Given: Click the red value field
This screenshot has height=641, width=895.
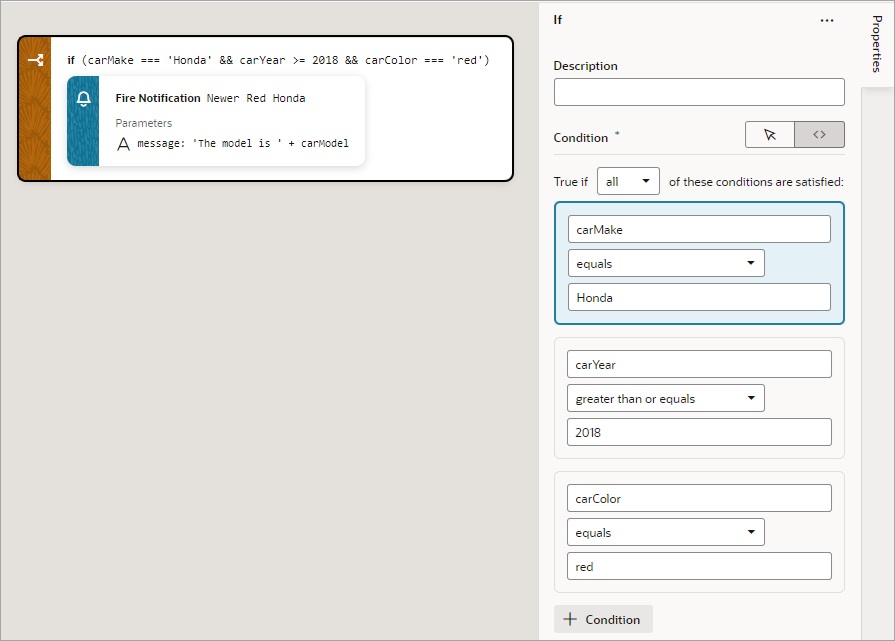Looking at the screenshot, I should pyautogui.click(x=699, y=566).
